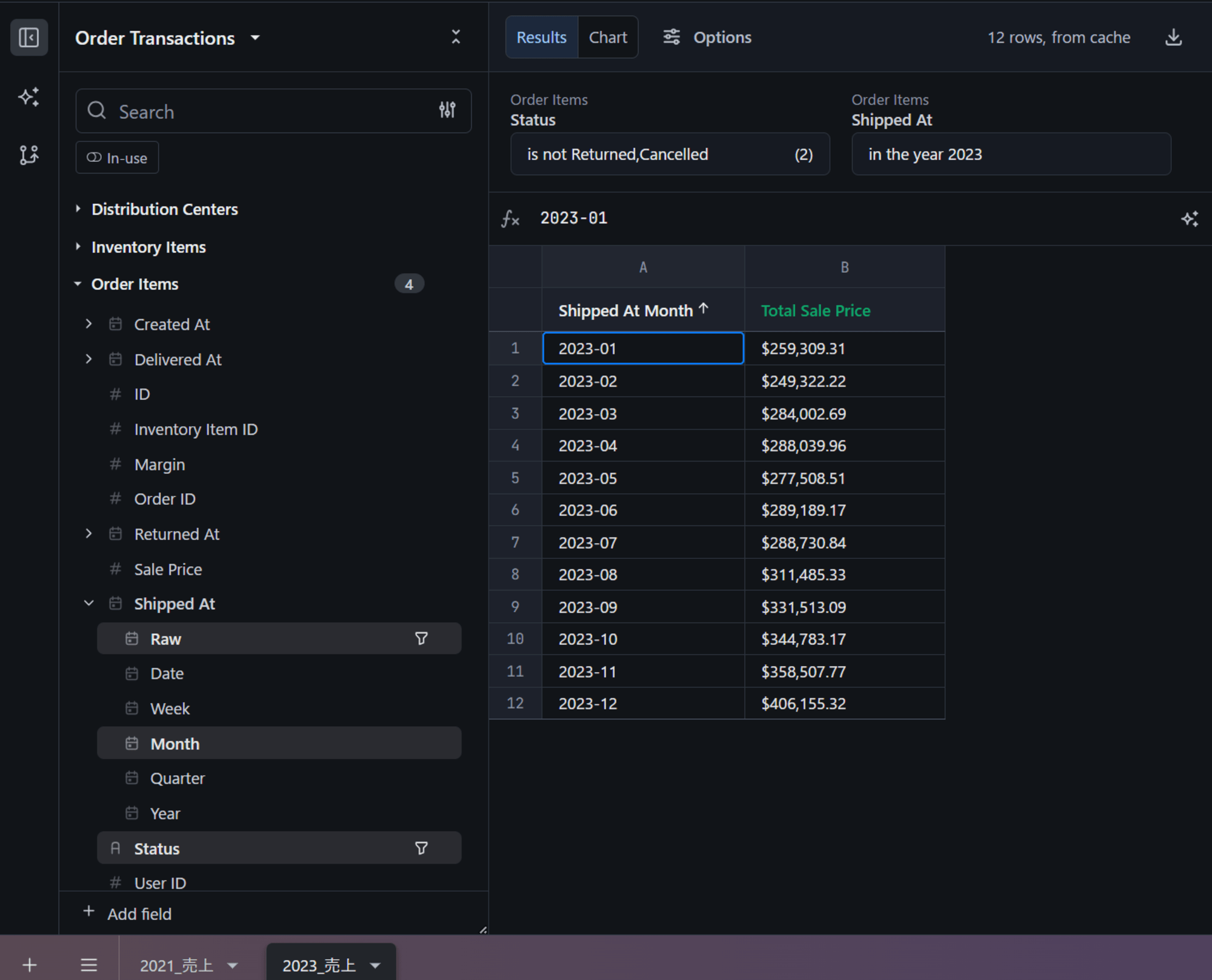Select the Shipped At Quarter field
This screenshot has width=1212, height=980.
177,778
